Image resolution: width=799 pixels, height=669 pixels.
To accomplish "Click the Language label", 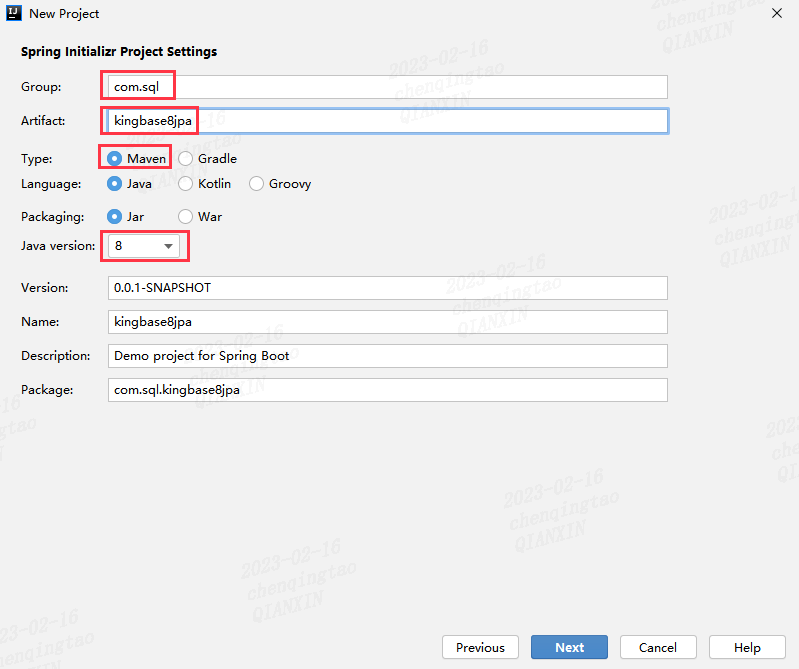I will pyautogui.click(x=51, y=184).
